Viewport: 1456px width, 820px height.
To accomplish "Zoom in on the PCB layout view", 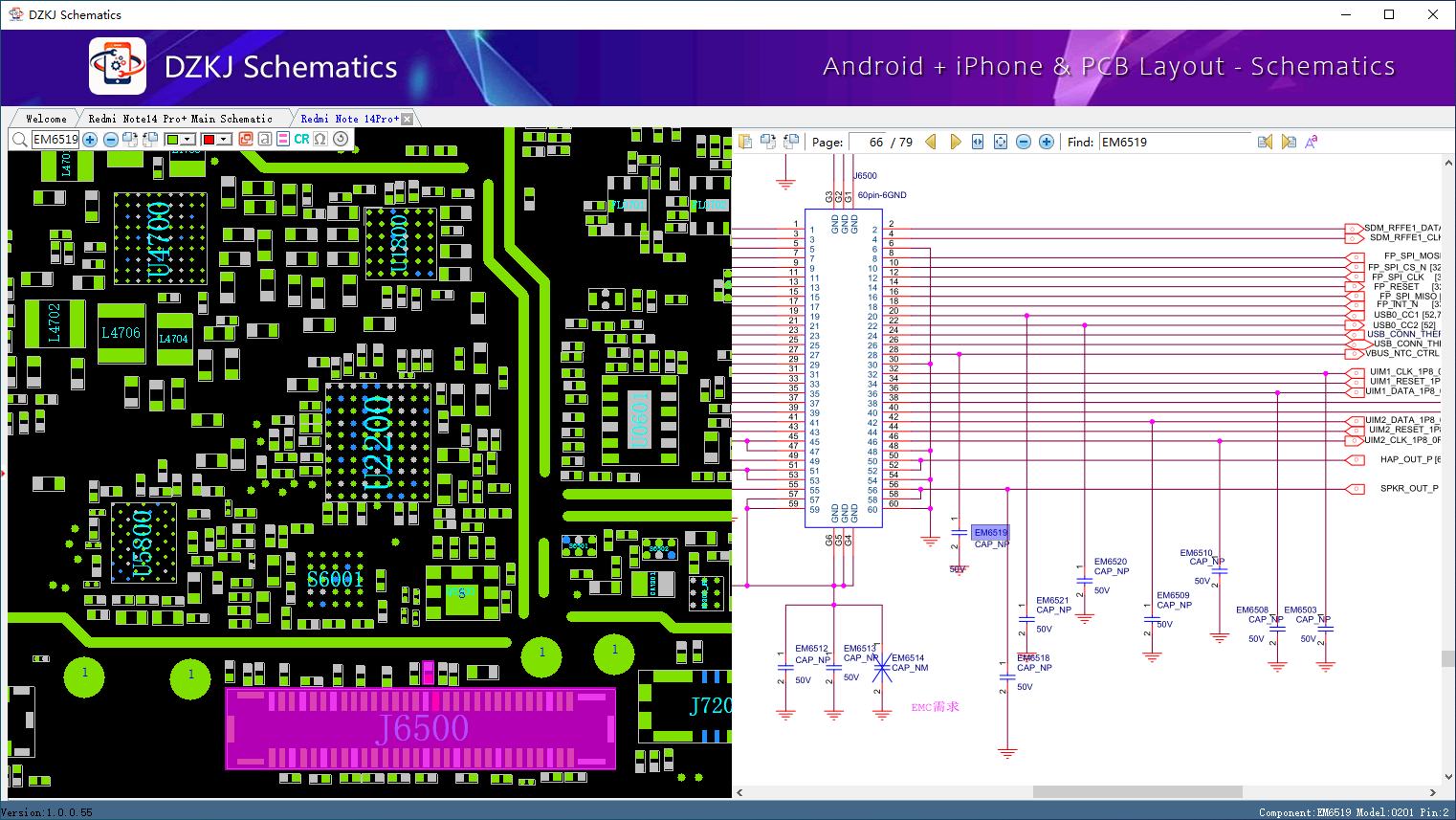I will (90, 140).
